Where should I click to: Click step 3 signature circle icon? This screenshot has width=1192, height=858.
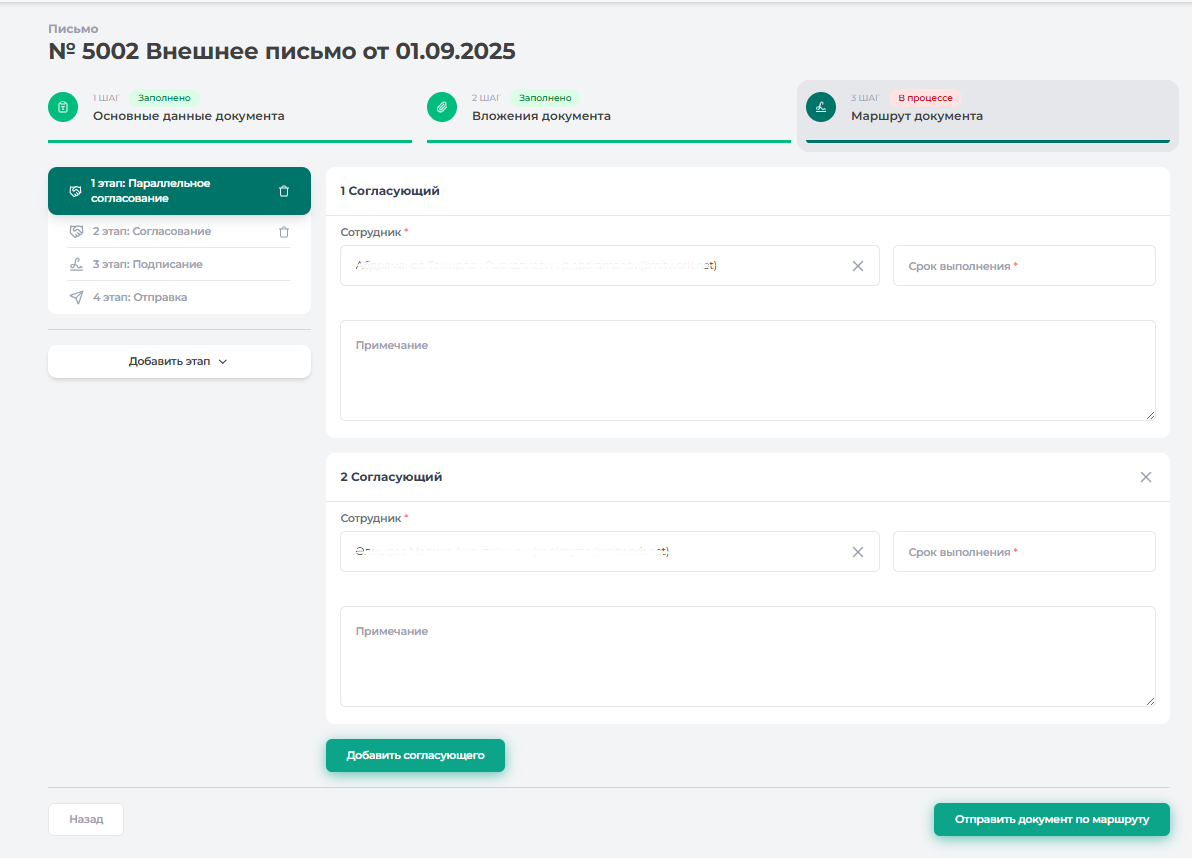821,107
